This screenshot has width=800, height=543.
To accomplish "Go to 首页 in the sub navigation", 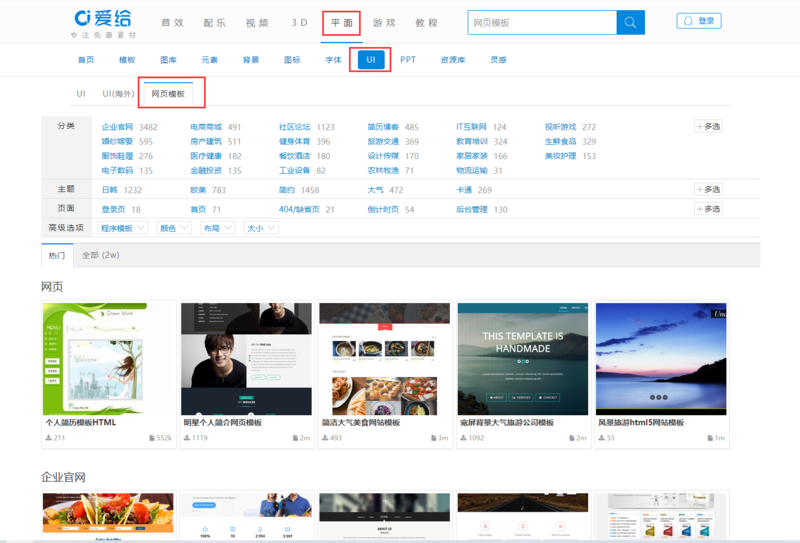I will pos(86,60).
